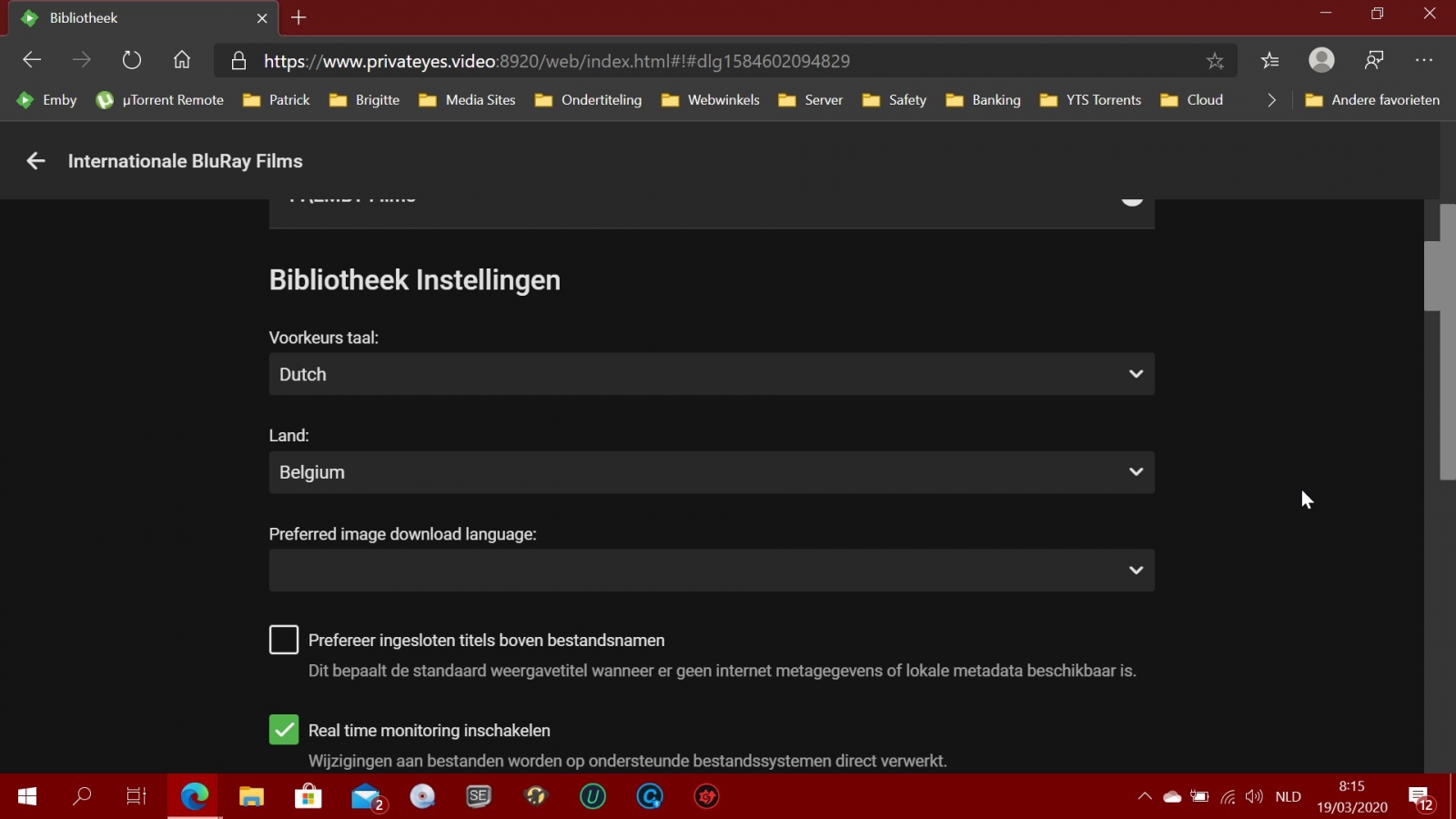Refresh the page with the reload icon
This screenshot has height=819, width=1456.
(132, 61)
